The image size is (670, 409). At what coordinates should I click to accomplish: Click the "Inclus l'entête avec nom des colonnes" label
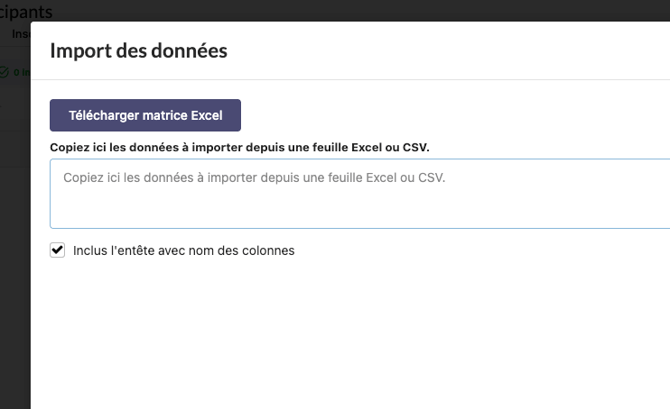coord(183,250)
